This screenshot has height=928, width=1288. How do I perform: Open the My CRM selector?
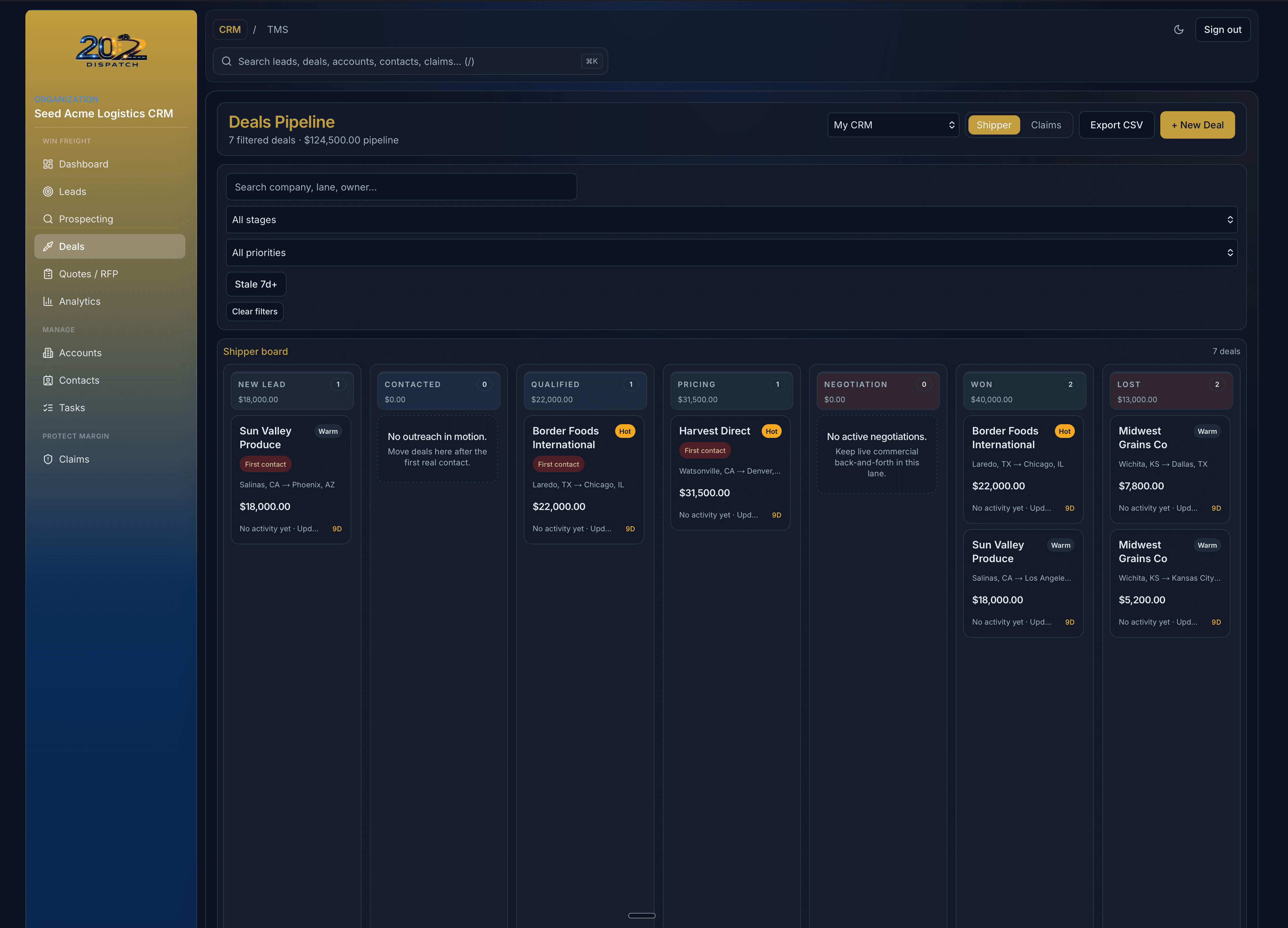893,124
